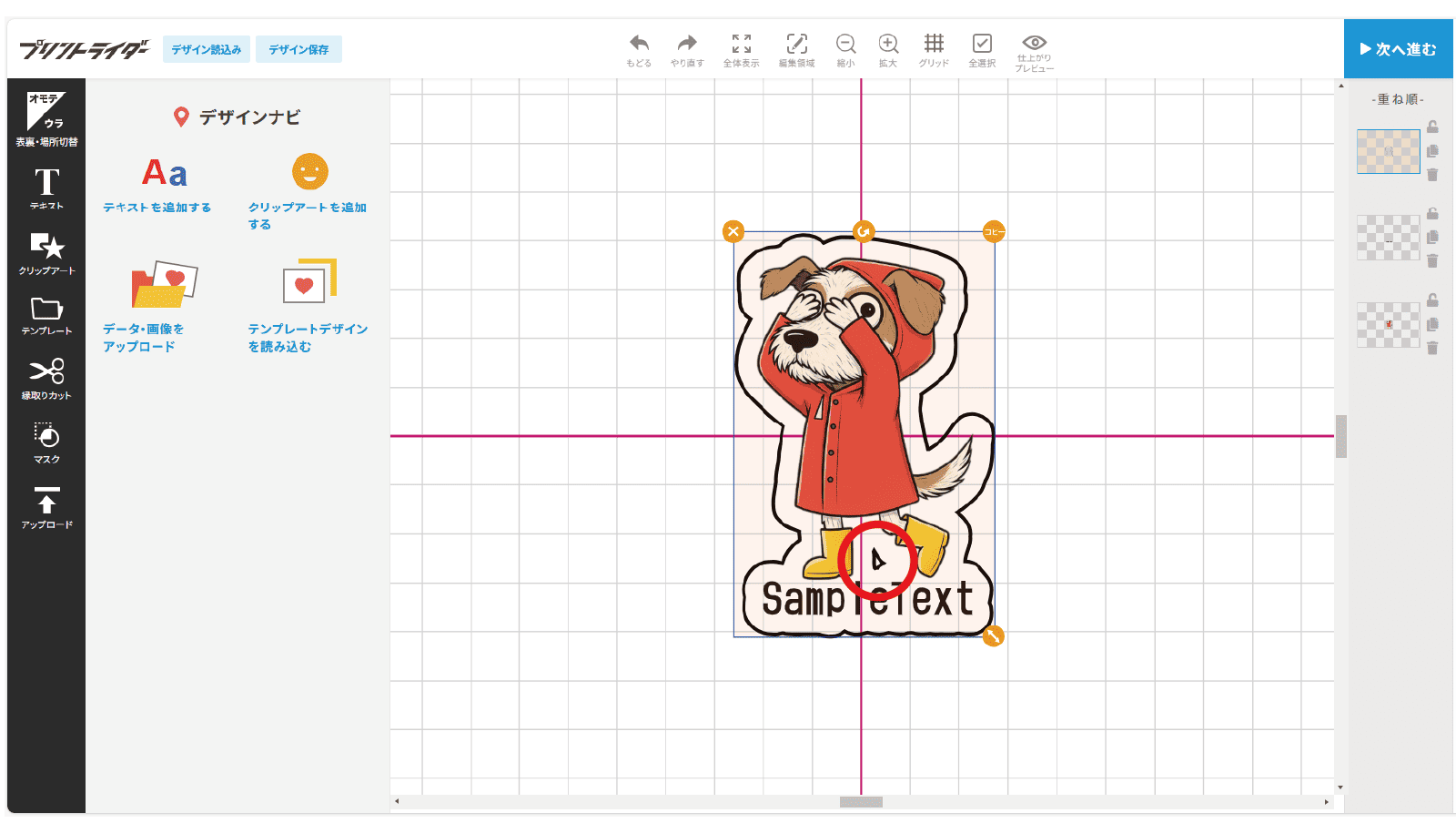This screenshot has height=833, width=1456.
Task: Toggle the finish preview eye icon
Action: pos(1034,49)
